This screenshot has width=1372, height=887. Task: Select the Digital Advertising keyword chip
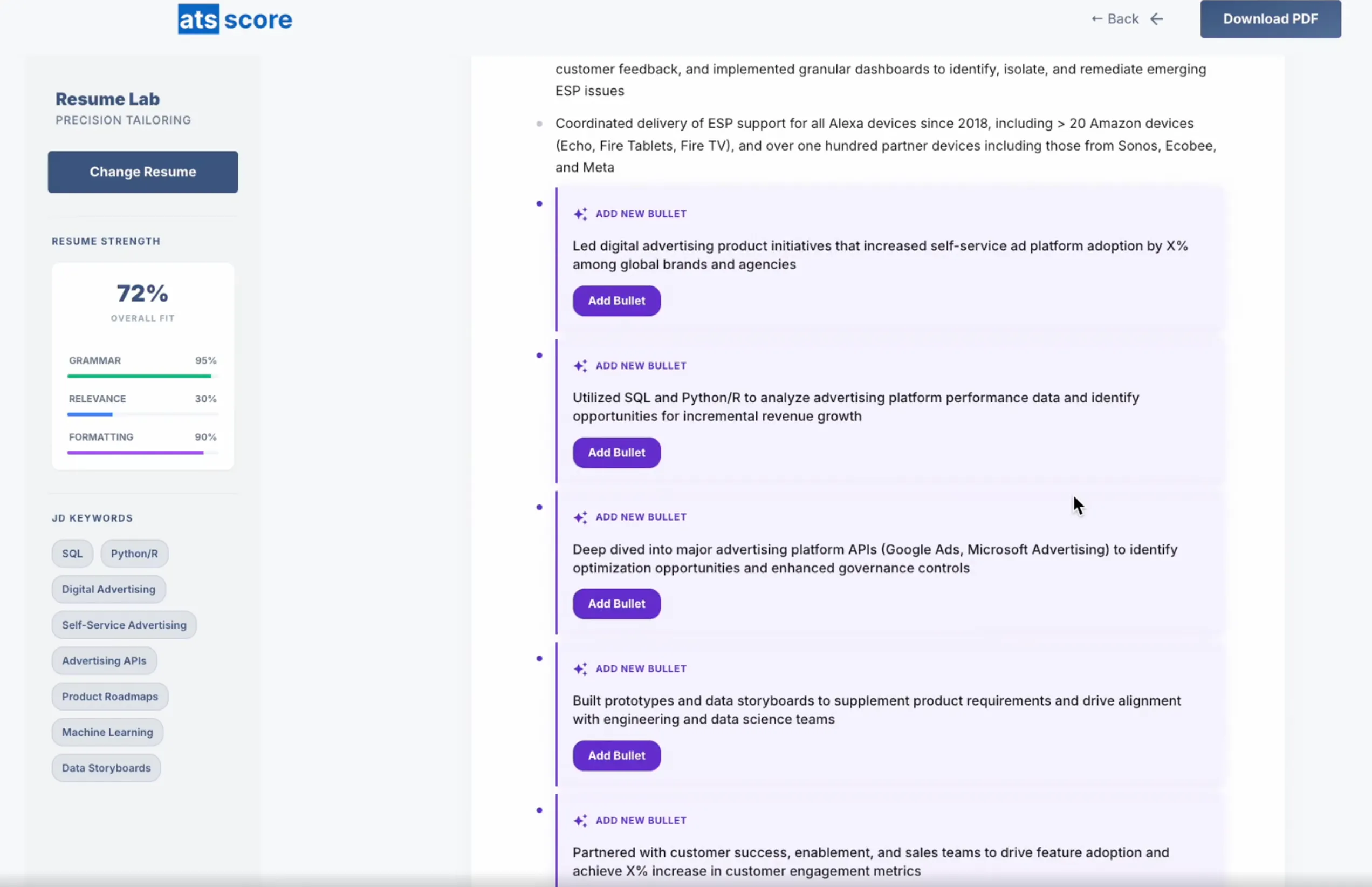tap(109, 589)
